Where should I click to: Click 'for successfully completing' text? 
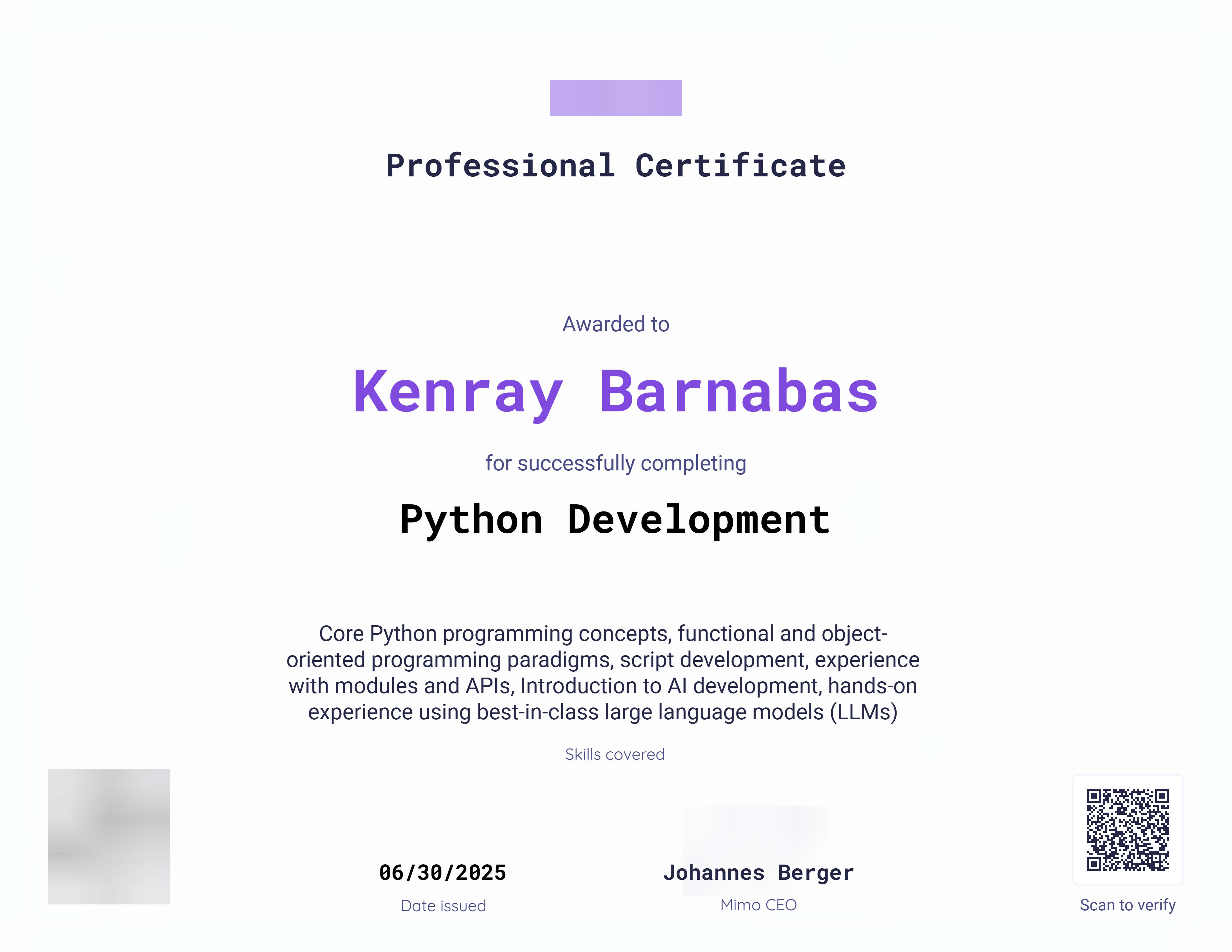pos(615,463)
